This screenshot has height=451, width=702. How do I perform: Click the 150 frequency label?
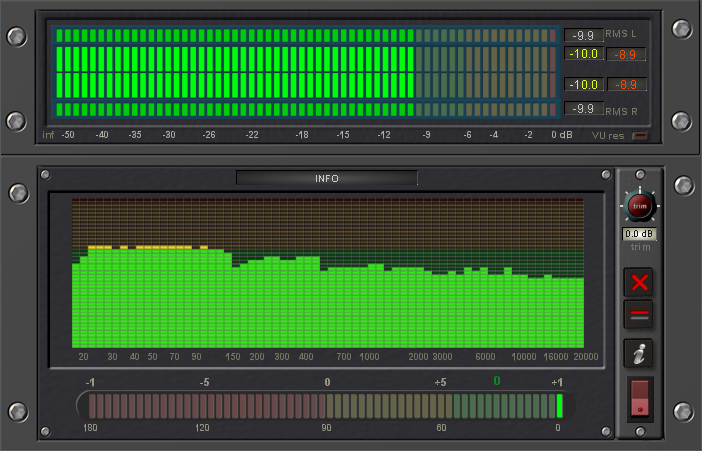pyautogui.click(x=233, y=357)
